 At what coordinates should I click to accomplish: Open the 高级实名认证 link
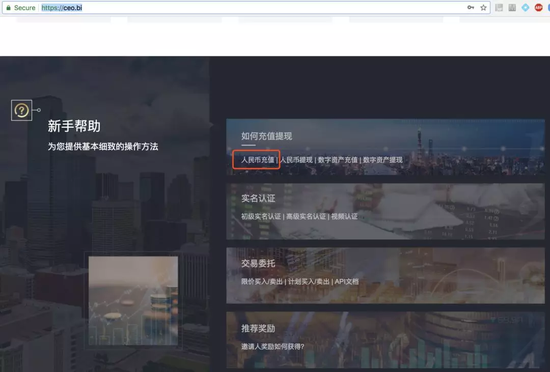click(x=306, y=216)
